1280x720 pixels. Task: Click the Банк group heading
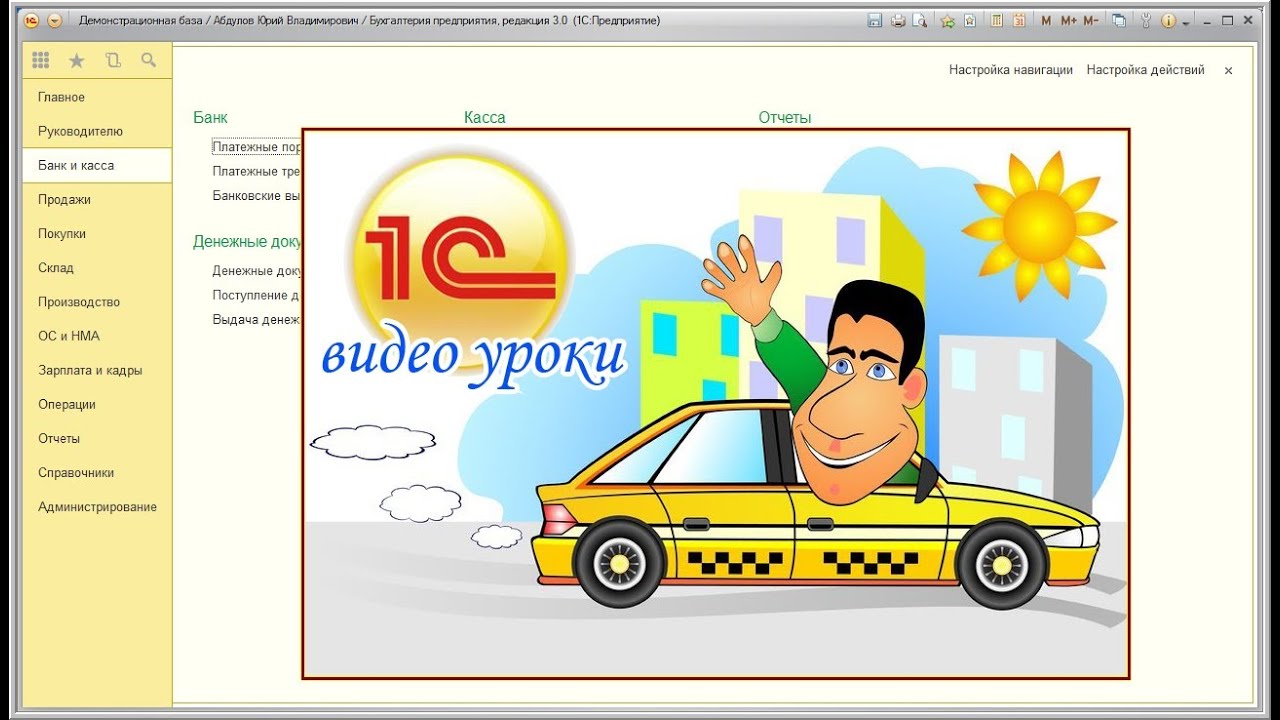(x=210, y=117)
